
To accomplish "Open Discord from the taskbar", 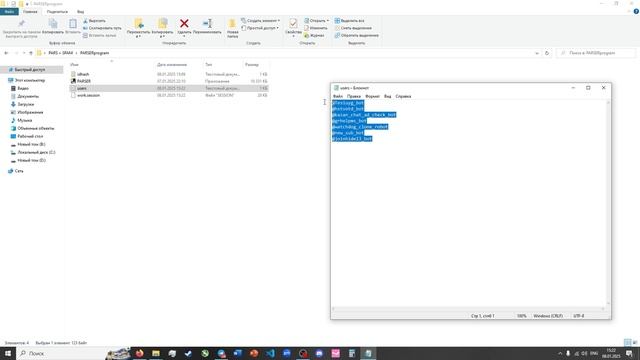I will coord(319,353).
